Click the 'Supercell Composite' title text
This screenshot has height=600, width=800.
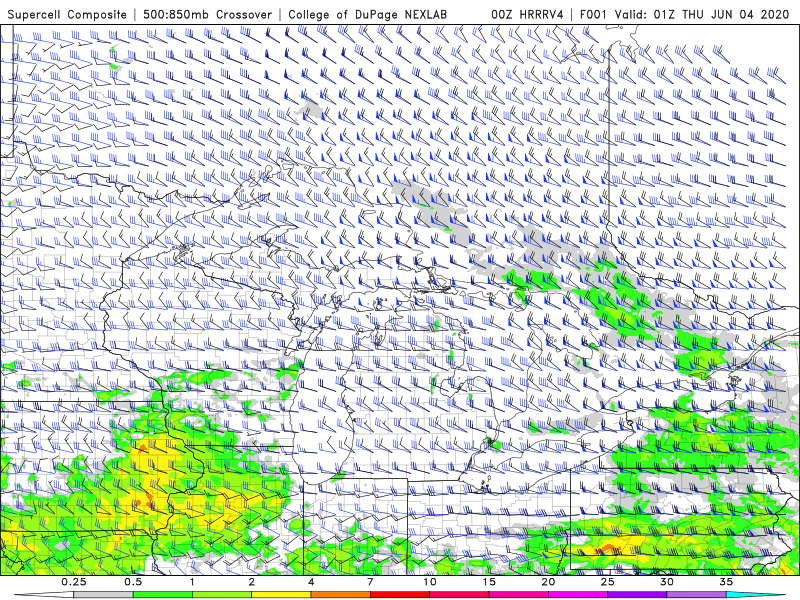click(67, 15)
